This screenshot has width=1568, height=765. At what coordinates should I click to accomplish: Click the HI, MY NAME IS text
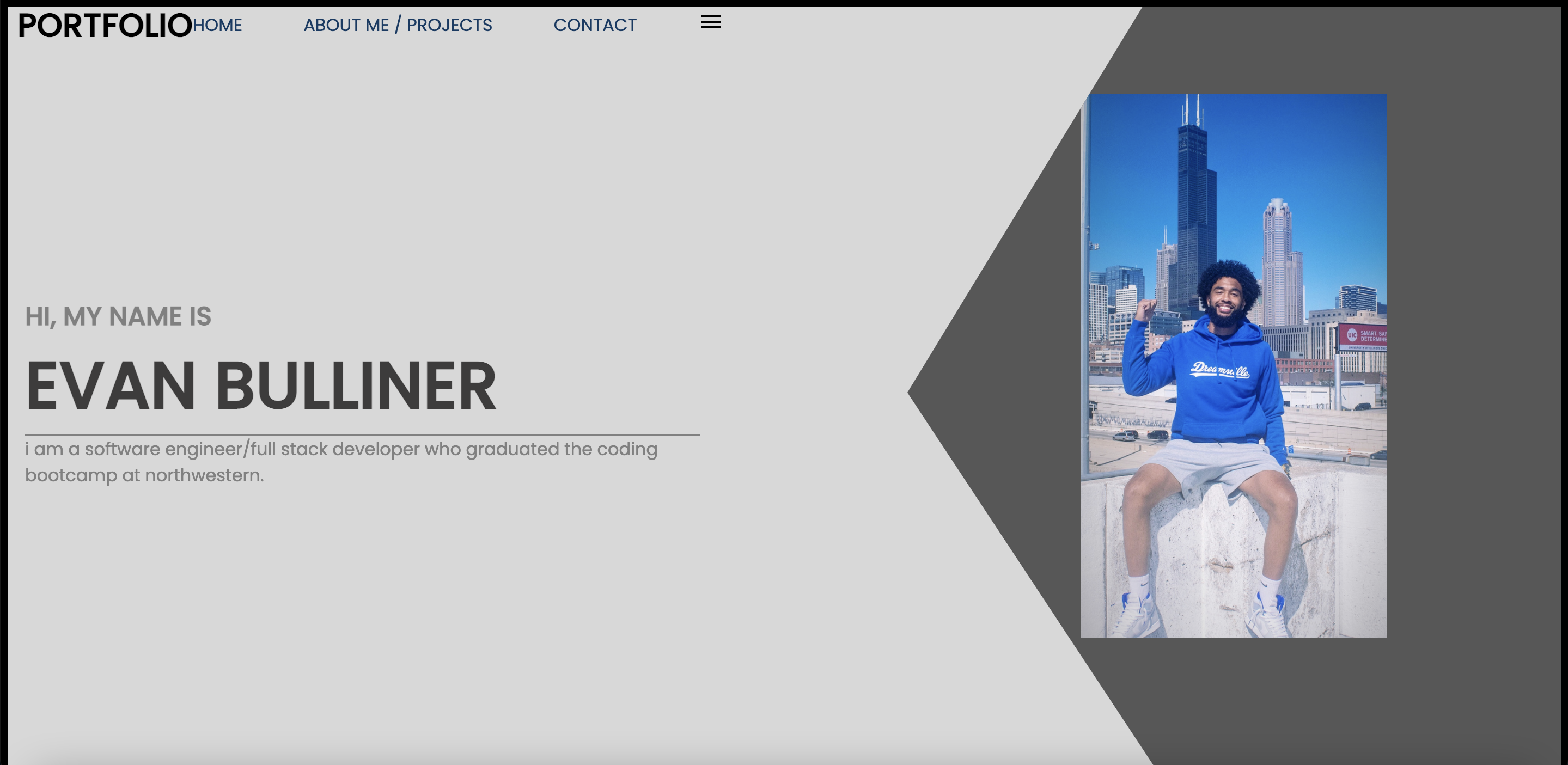click(x=118, y=316)
